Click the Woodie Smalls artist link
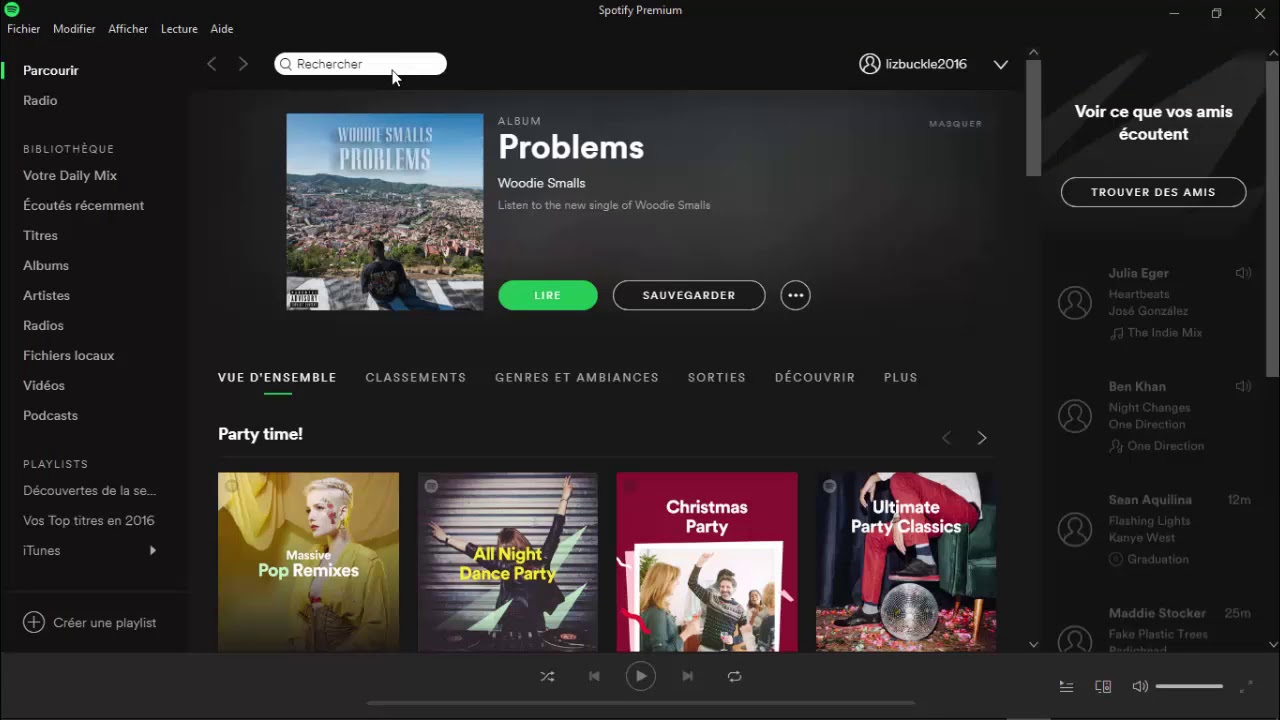The width and height of the screenshot is (1280, 720). 542,183
